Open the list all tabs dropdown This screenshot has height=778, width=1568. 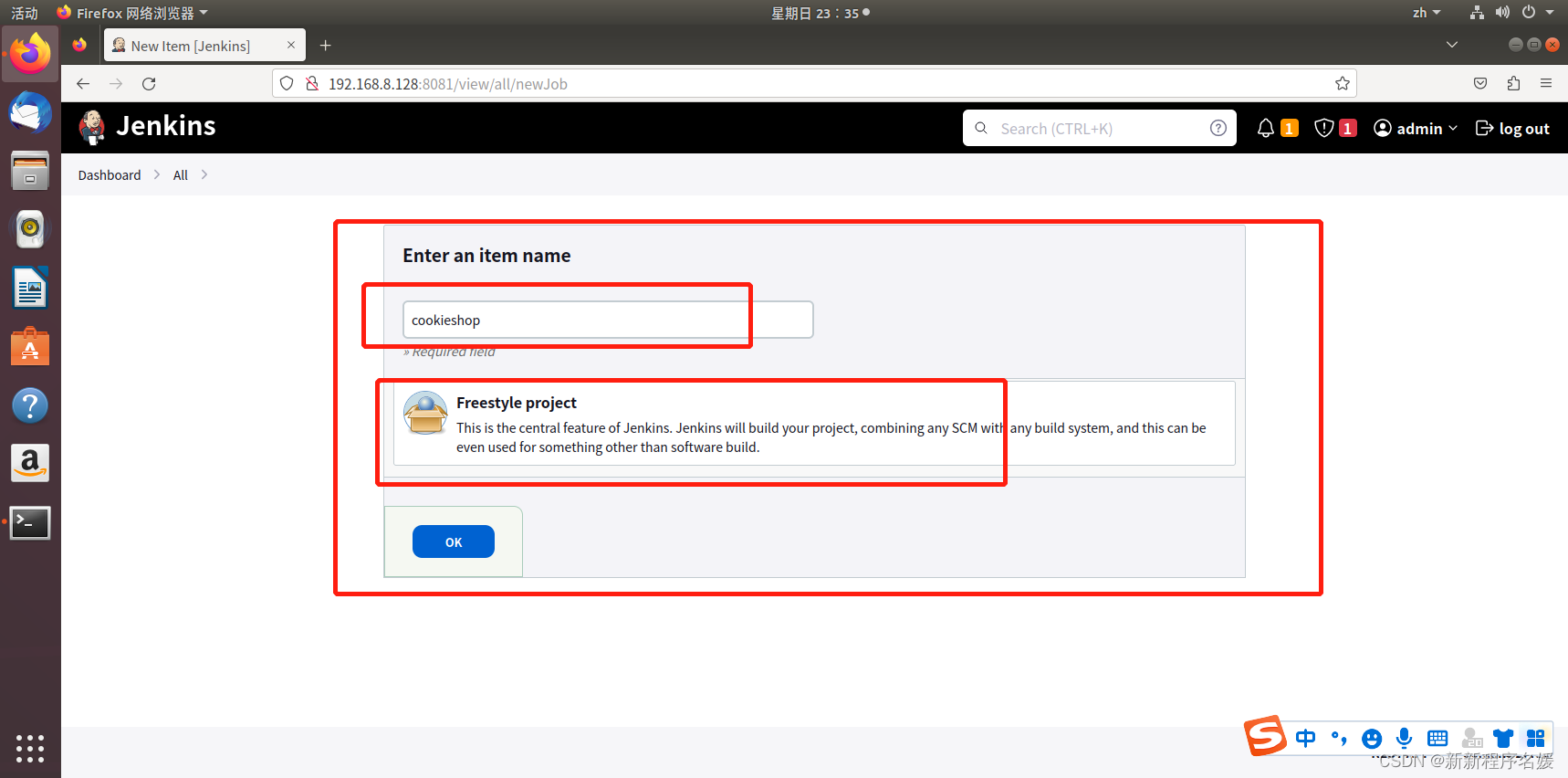click(x=1452, y=45)
